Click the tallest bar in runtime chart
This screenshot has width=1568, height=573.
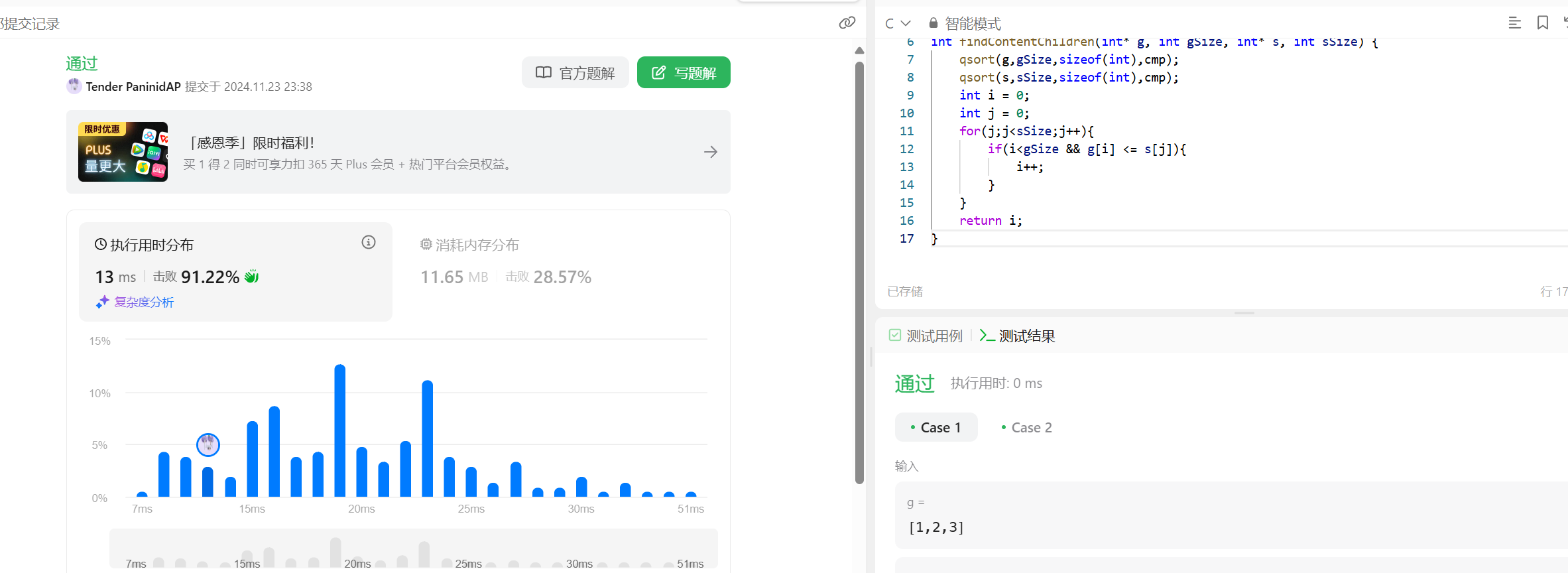pyautogui.click(x=340, y=431)
